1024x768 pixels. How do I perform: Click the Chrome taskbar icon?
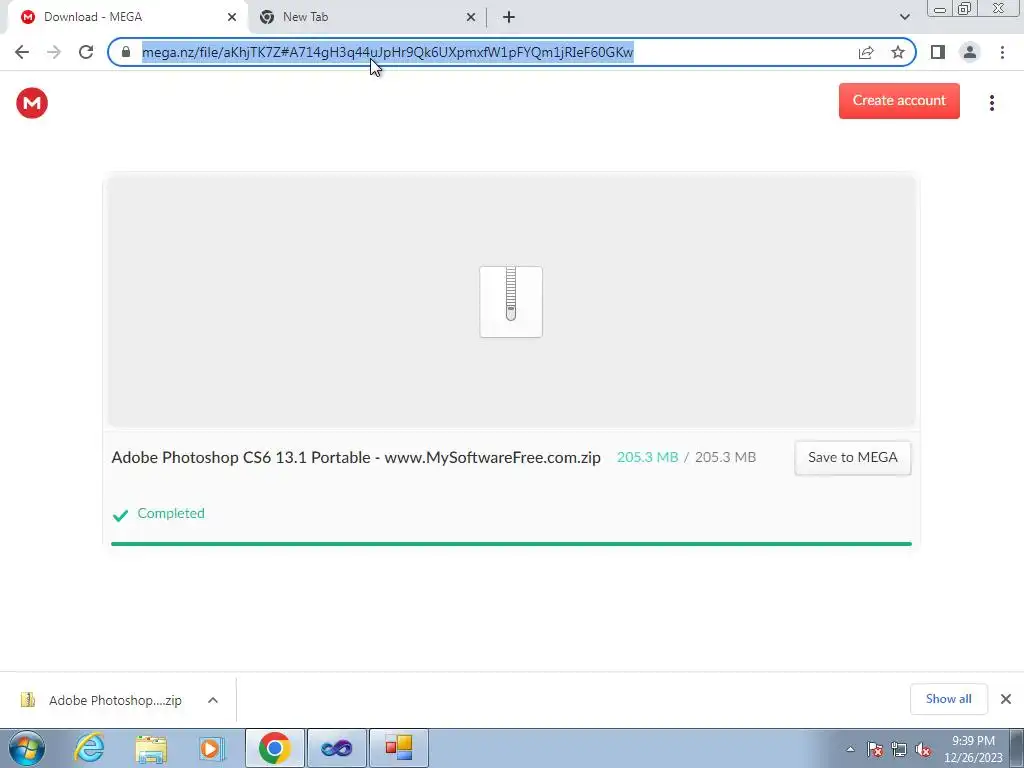[274, 748]
